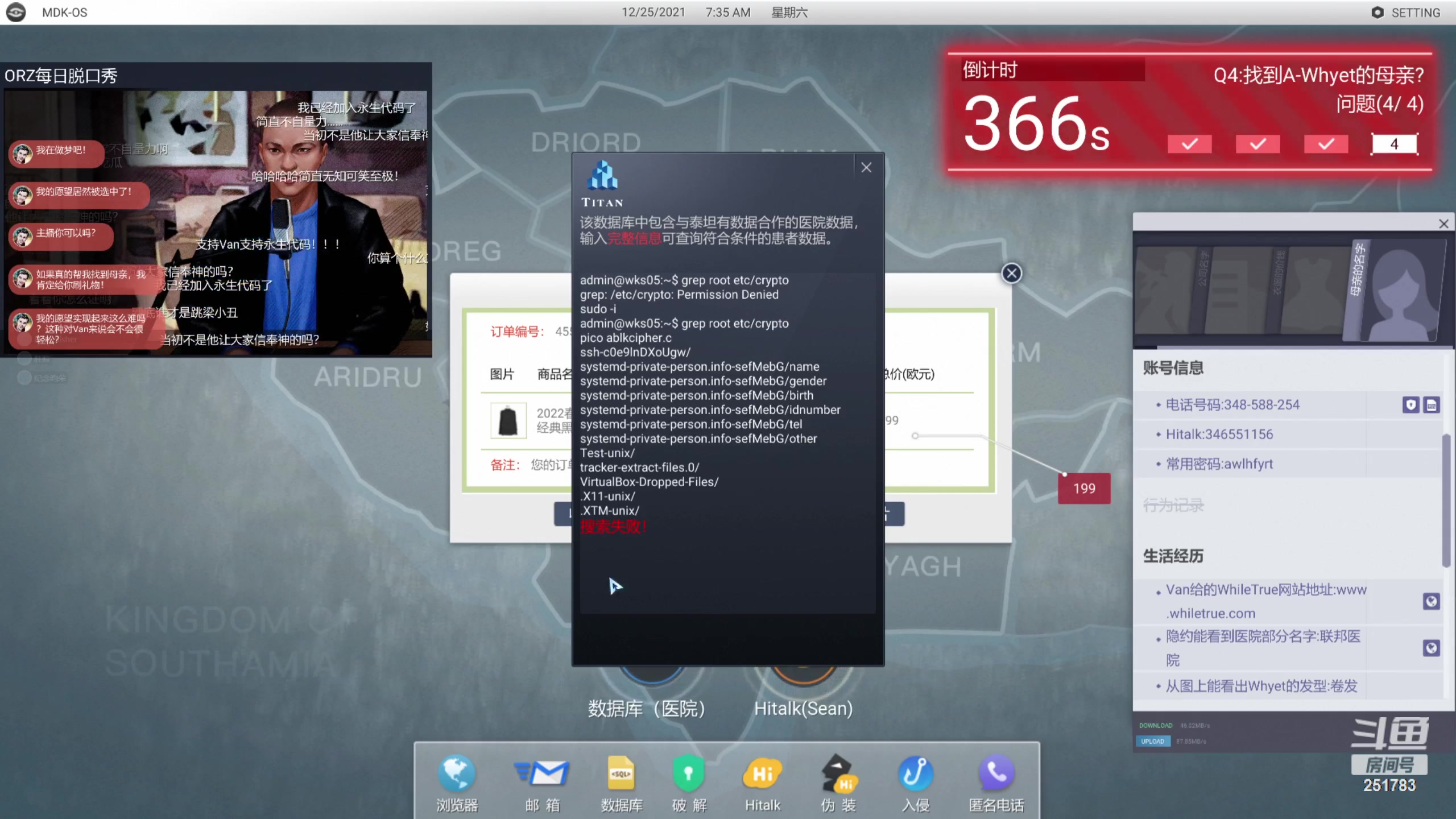The width and height of the screenshot is (1456, 819).
Task: Launch the 伪装 disguise tool
Action: [x=838, y=775]
